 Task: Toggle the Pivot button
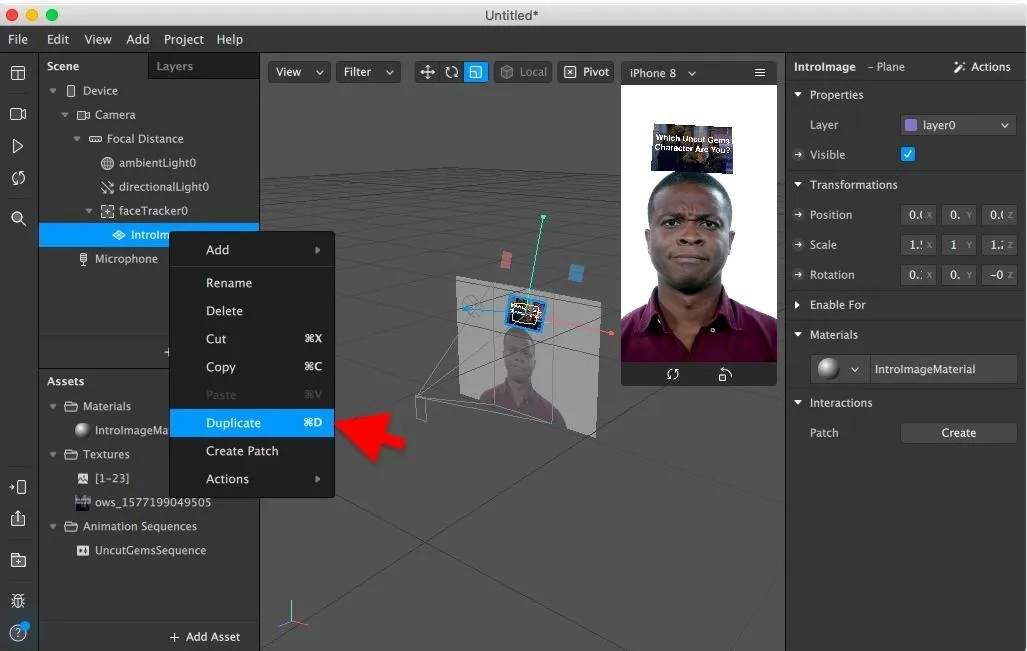click(587, 72)
